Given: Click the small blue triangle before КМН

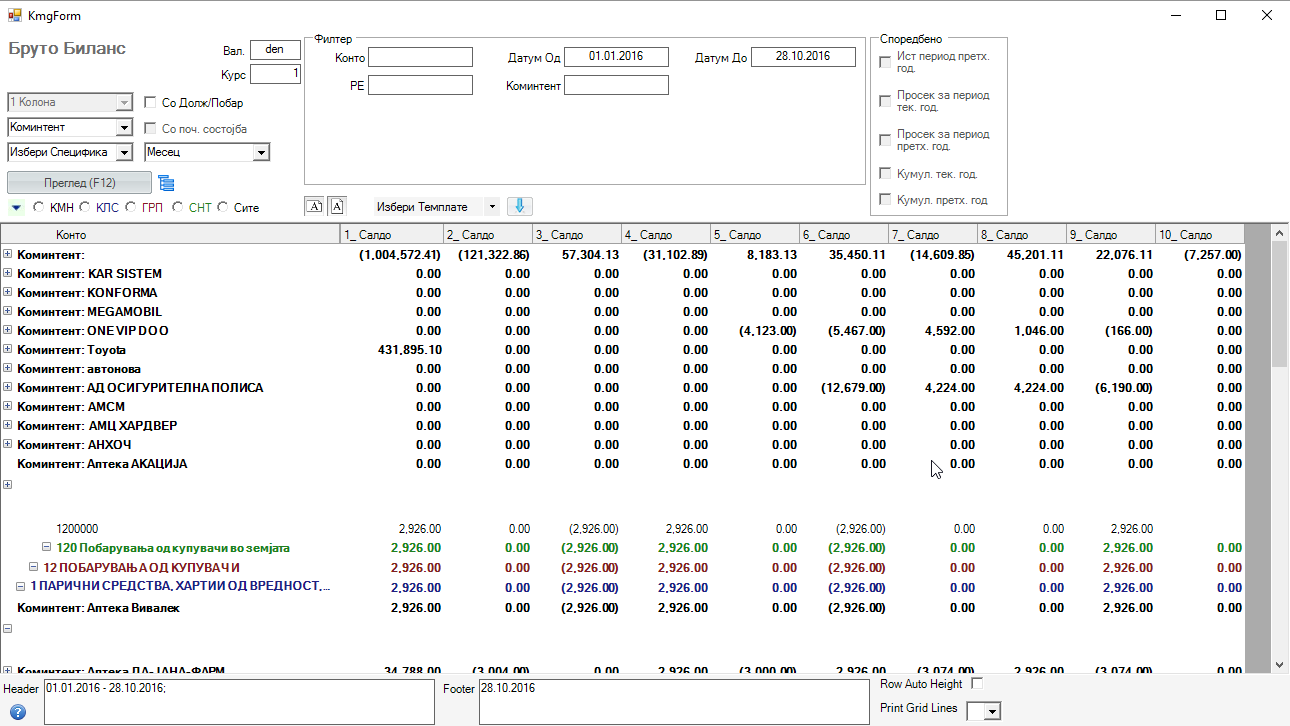Looking at the screenshot, I should pyautogui.click(x=17, y=208).
